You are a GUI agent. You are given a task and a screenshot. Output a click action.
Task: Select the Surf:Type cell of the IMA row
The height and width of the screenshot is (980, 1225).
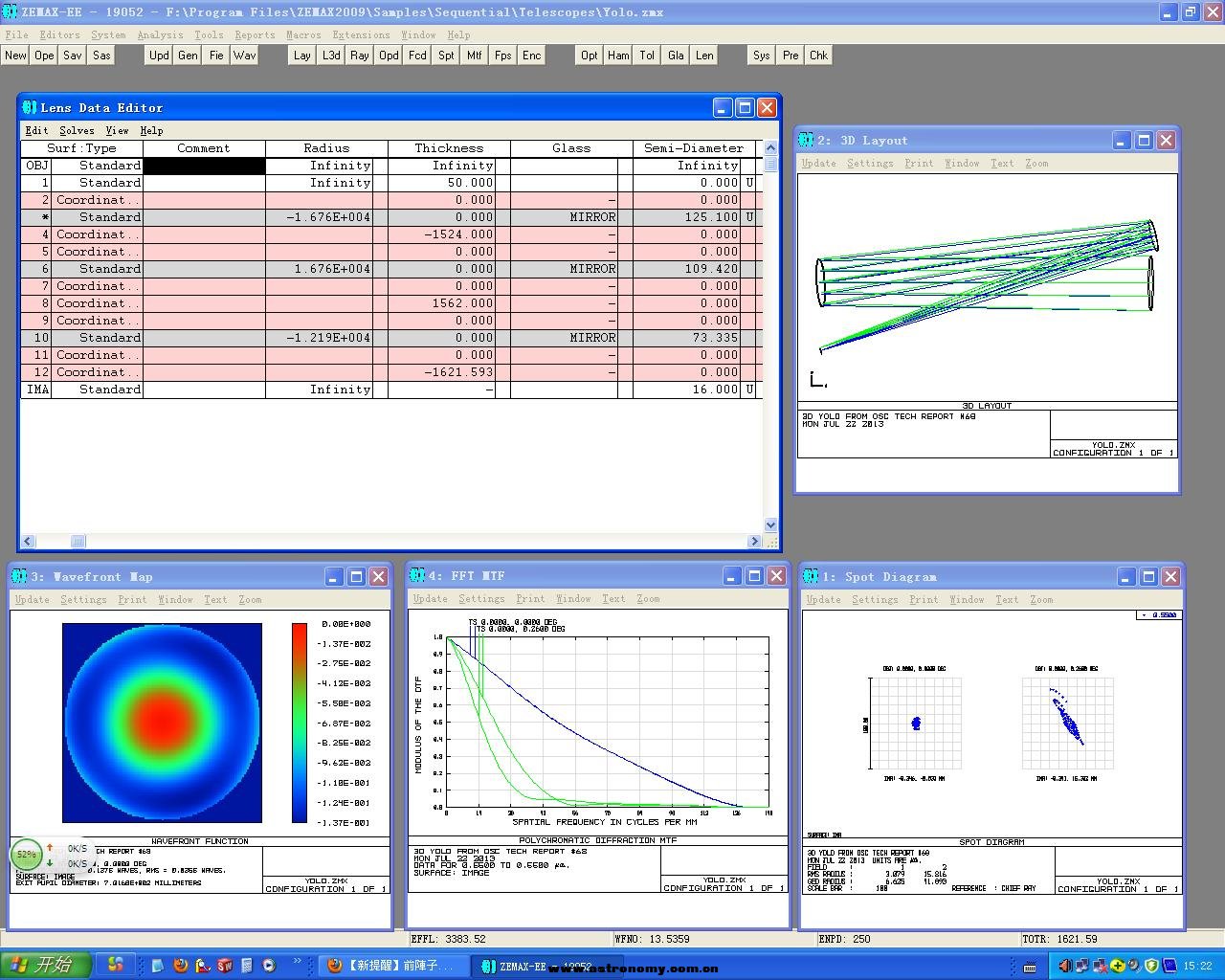(97, 390)
